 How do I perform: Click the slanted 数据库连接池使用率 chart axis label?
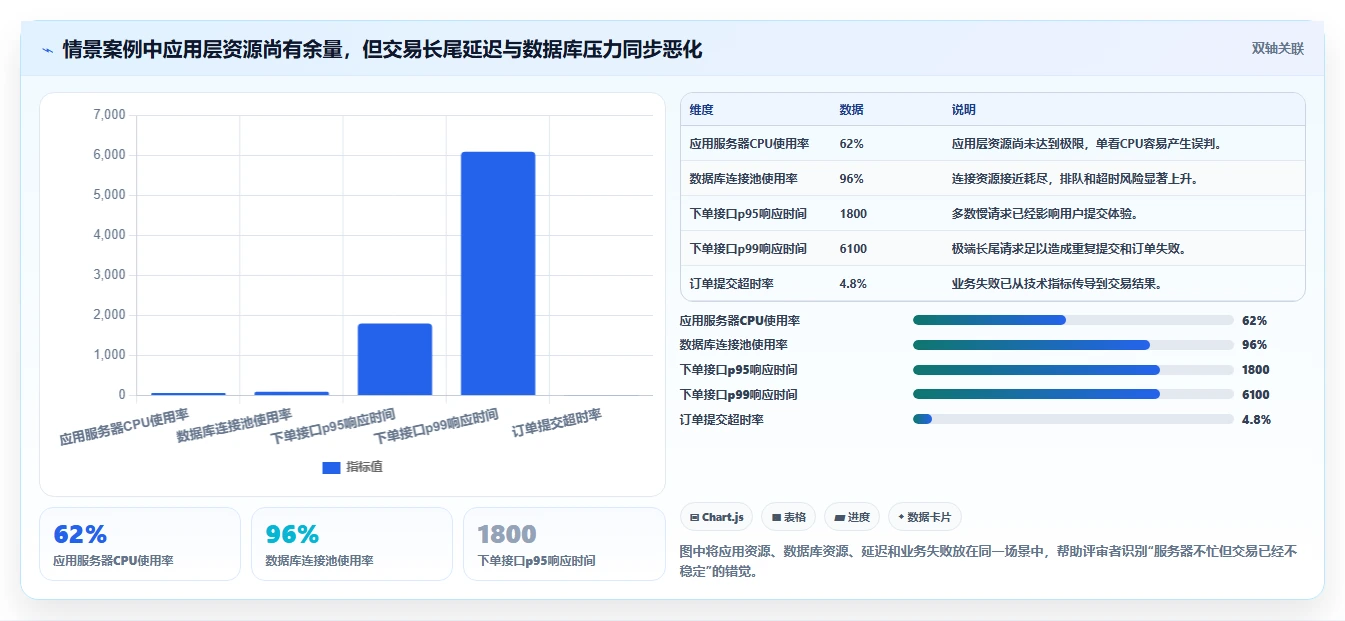(234, 425)
